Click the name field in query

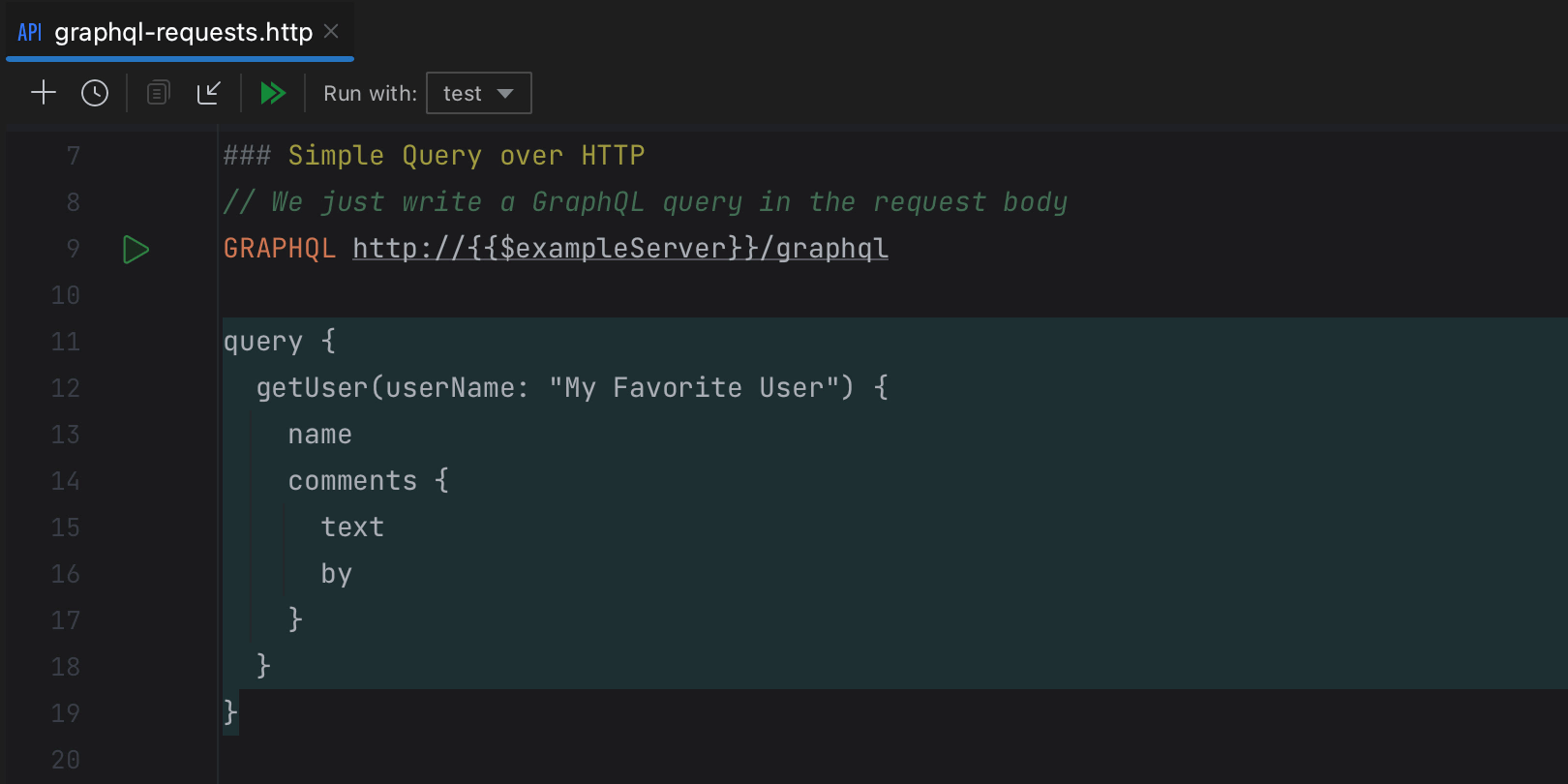coord(319,435)
